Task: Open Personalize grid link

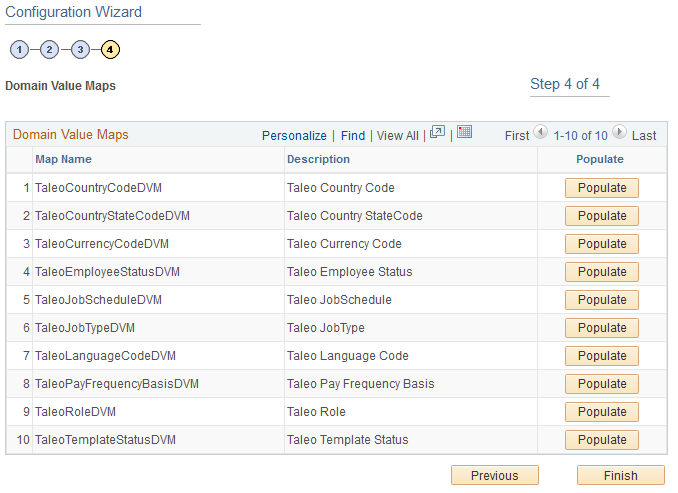Action: pos(294,136)
